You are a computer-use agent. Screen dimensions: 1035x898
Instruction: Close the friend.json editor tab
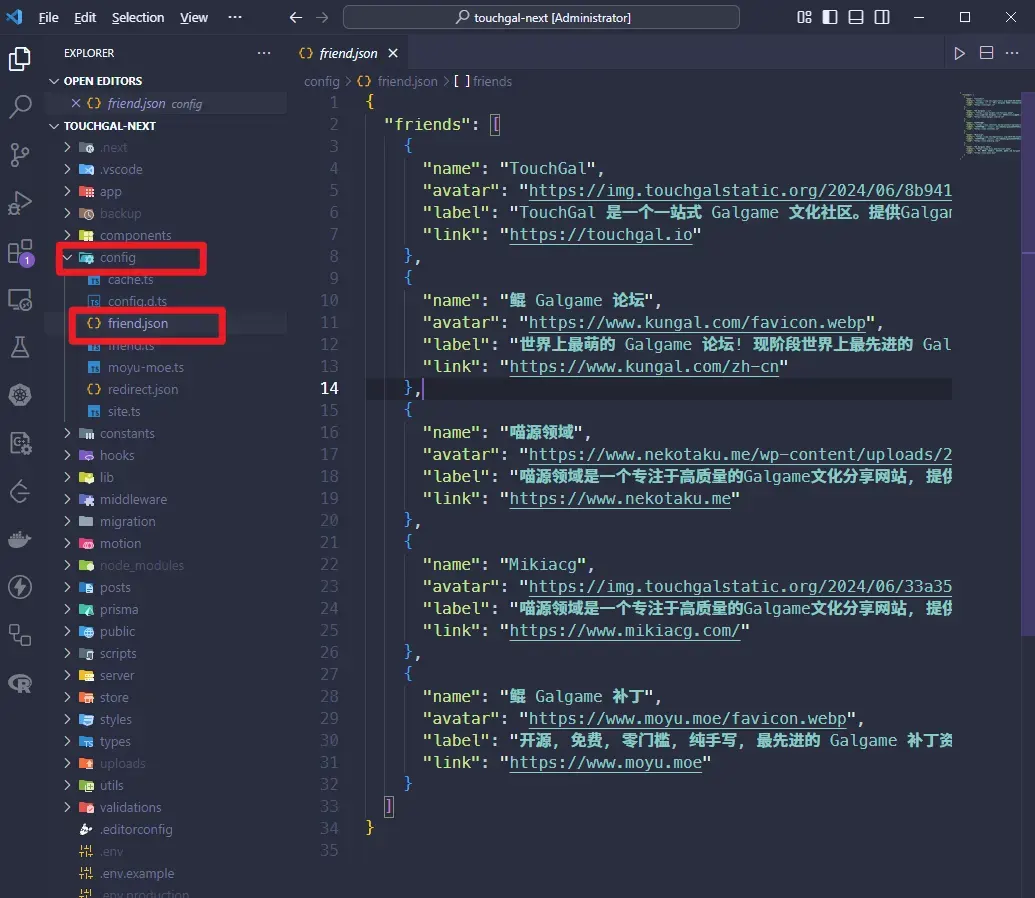(393, 53)
